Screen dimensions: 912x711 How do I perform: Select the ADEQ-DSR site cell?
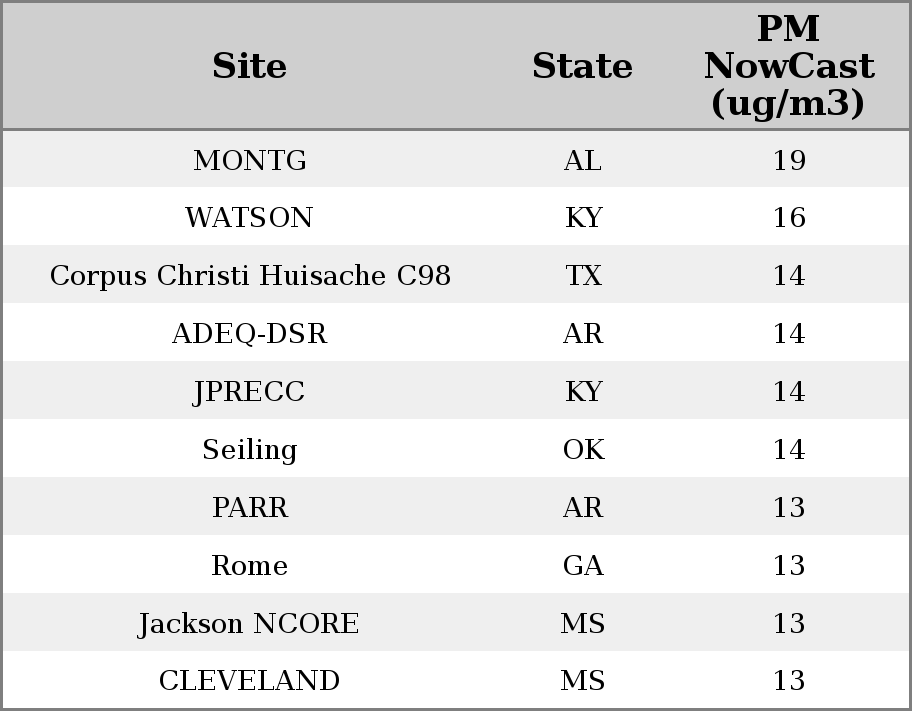(x=250, y=333)
